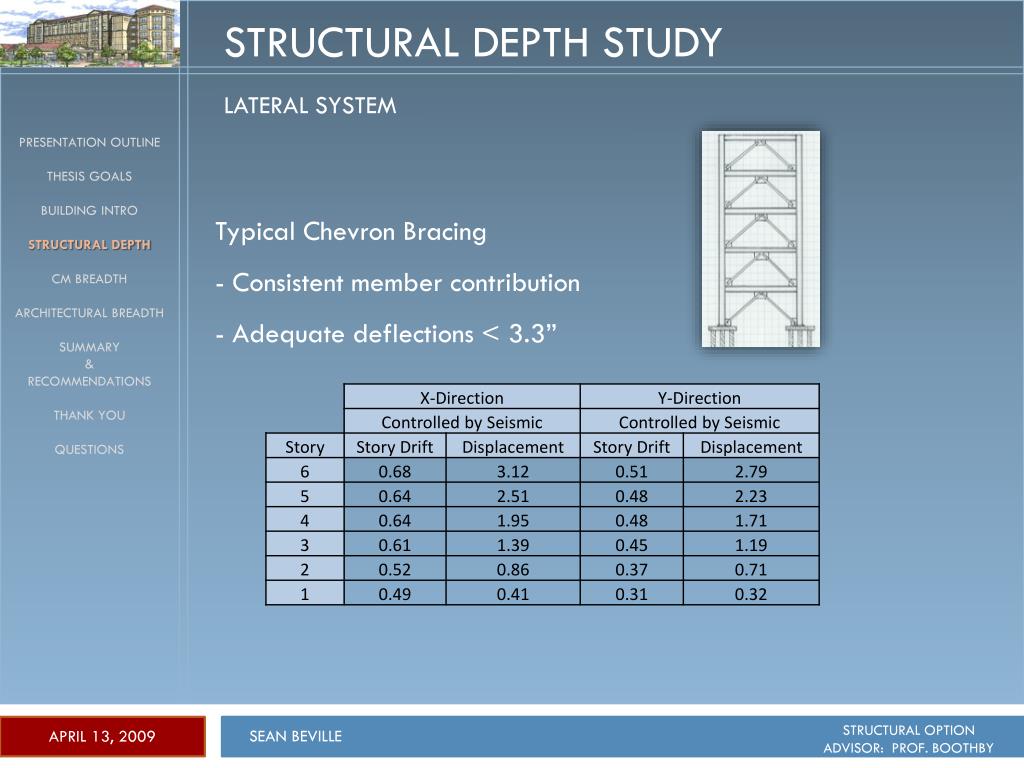Open the Presentation Outline section
The image size is (1024, 768).
coord(89,142)
